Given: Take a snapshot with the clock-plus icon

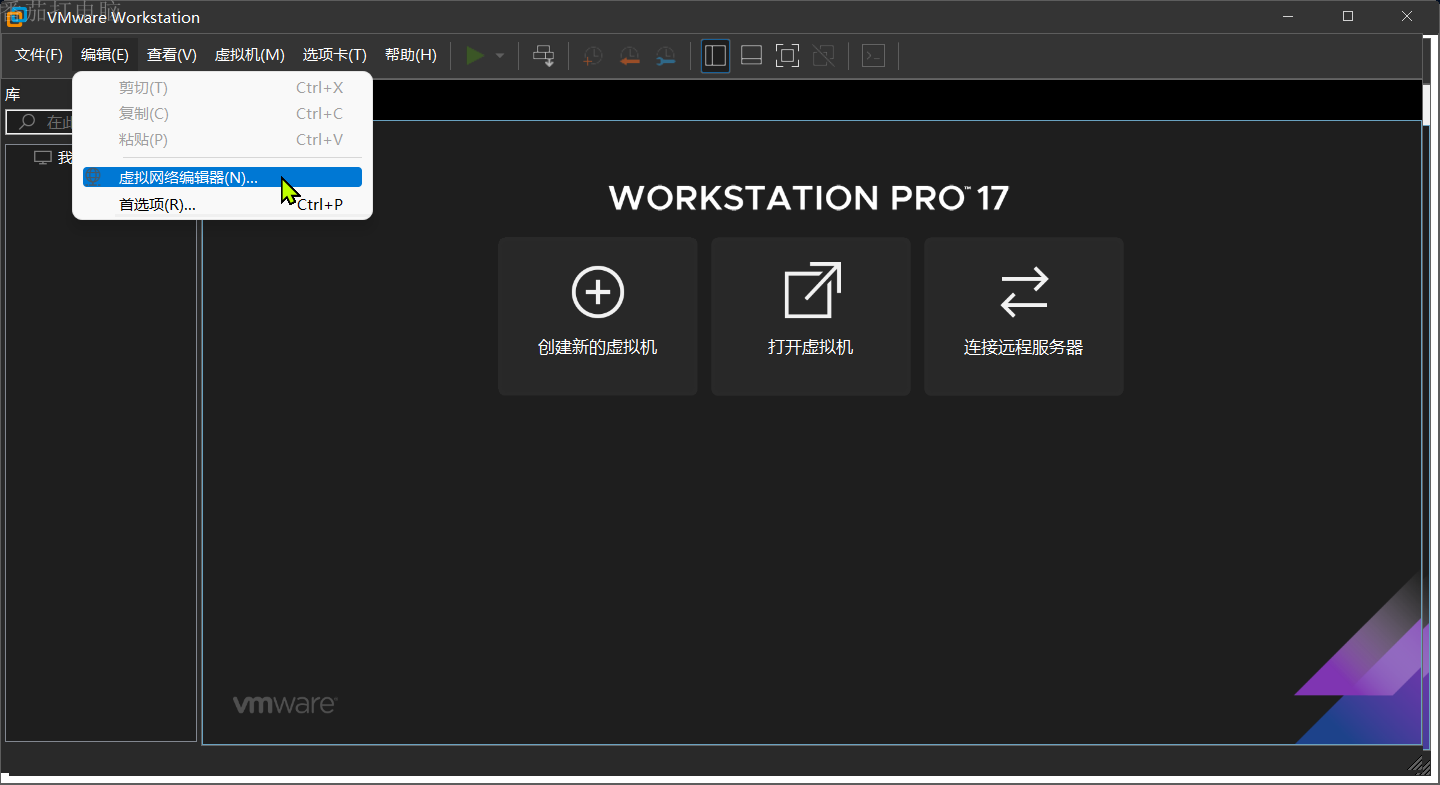Looking at the screenshot, I should (x=593, y=56).
